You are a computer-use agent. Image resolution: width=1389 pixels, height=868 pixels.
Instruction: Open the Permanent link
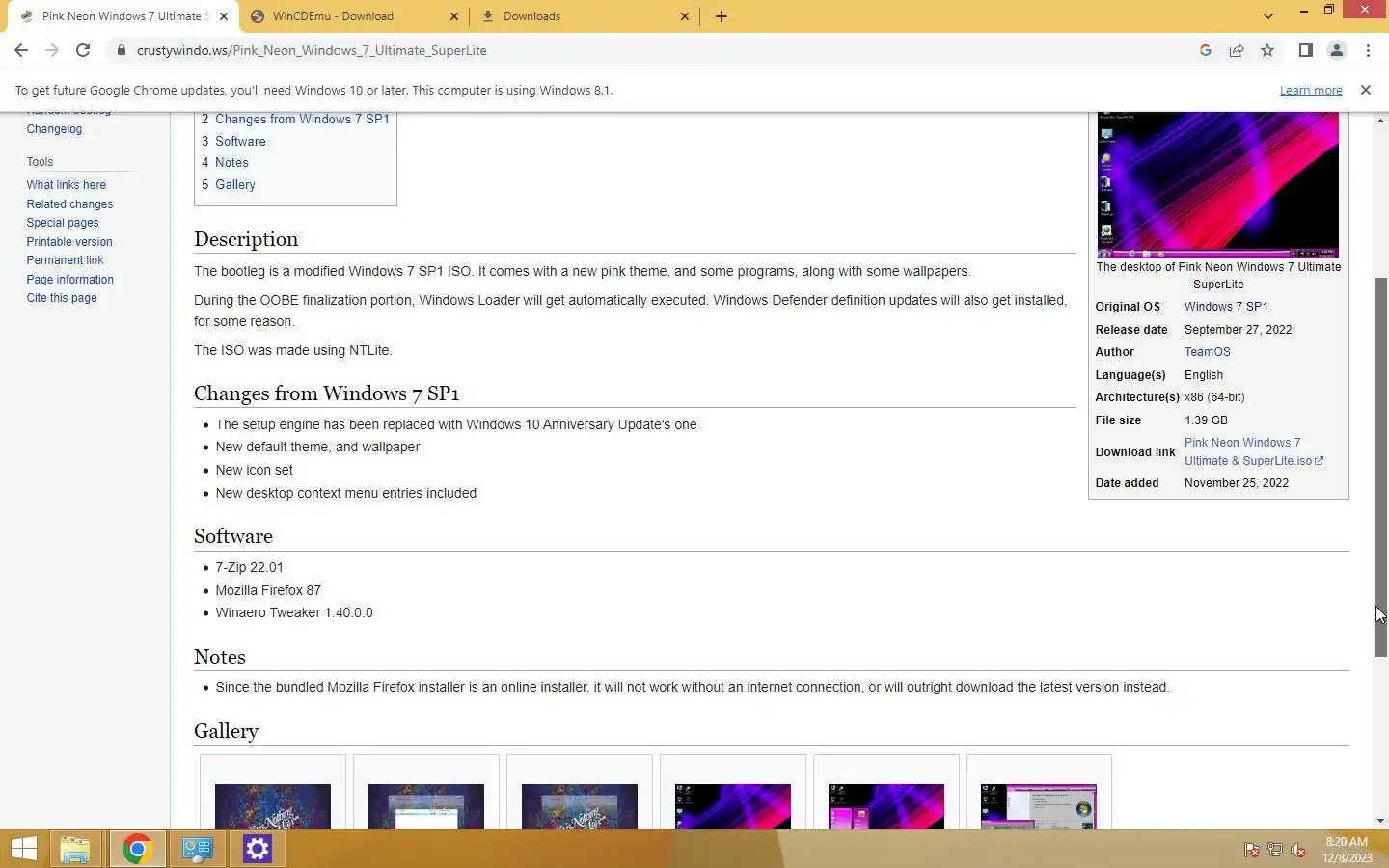65,260
